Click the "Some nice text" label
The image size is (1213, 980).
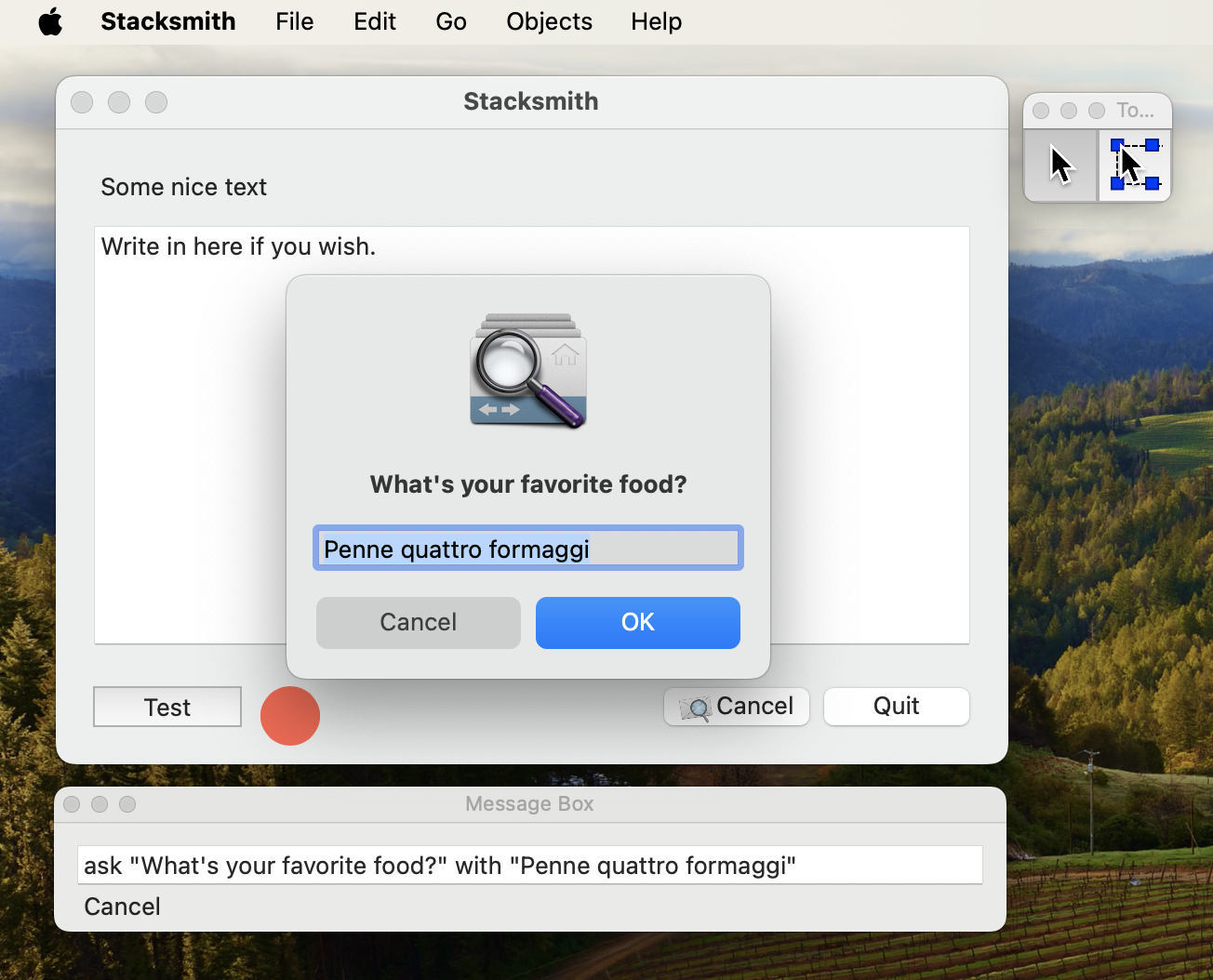tap(184, 187)
